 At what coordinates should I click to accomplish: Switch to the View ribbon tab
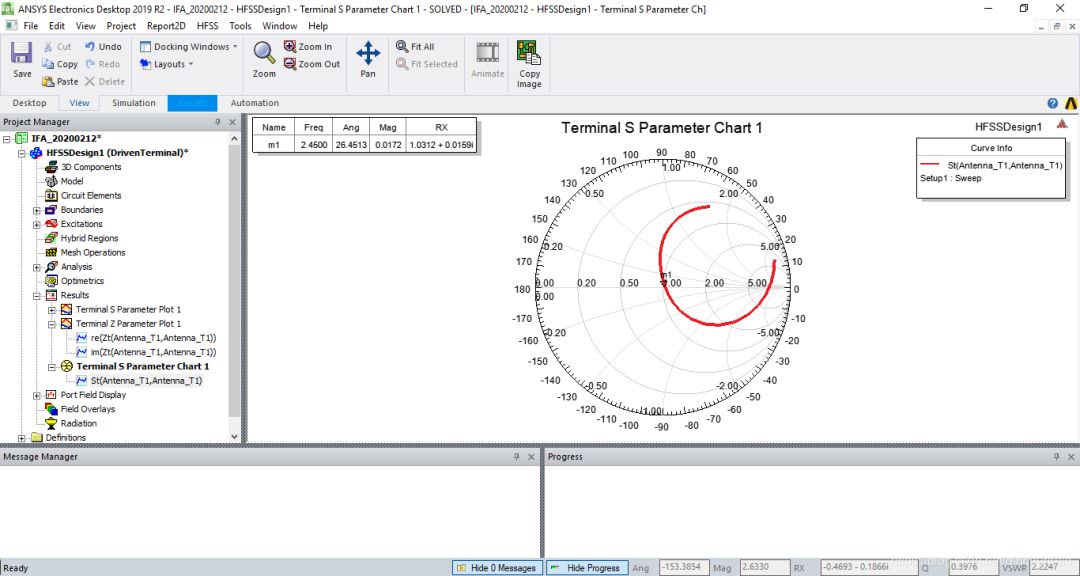pos(79,103)
